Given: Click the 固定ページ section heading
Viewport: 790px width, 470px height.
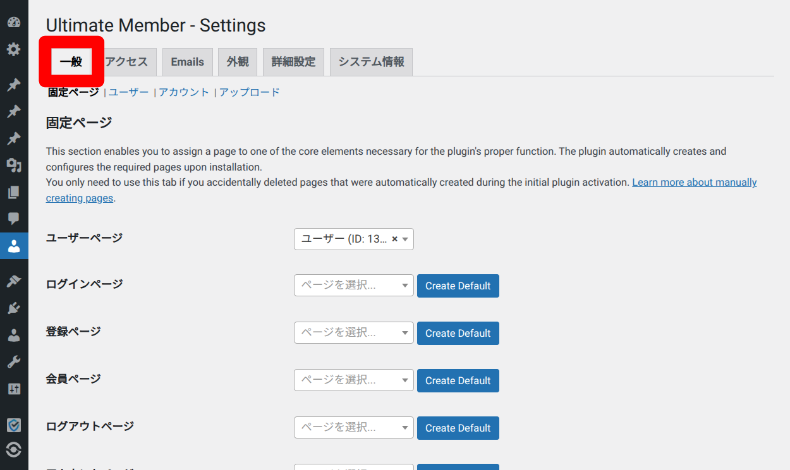Looking at the screenshot, I should click(79, 122).
